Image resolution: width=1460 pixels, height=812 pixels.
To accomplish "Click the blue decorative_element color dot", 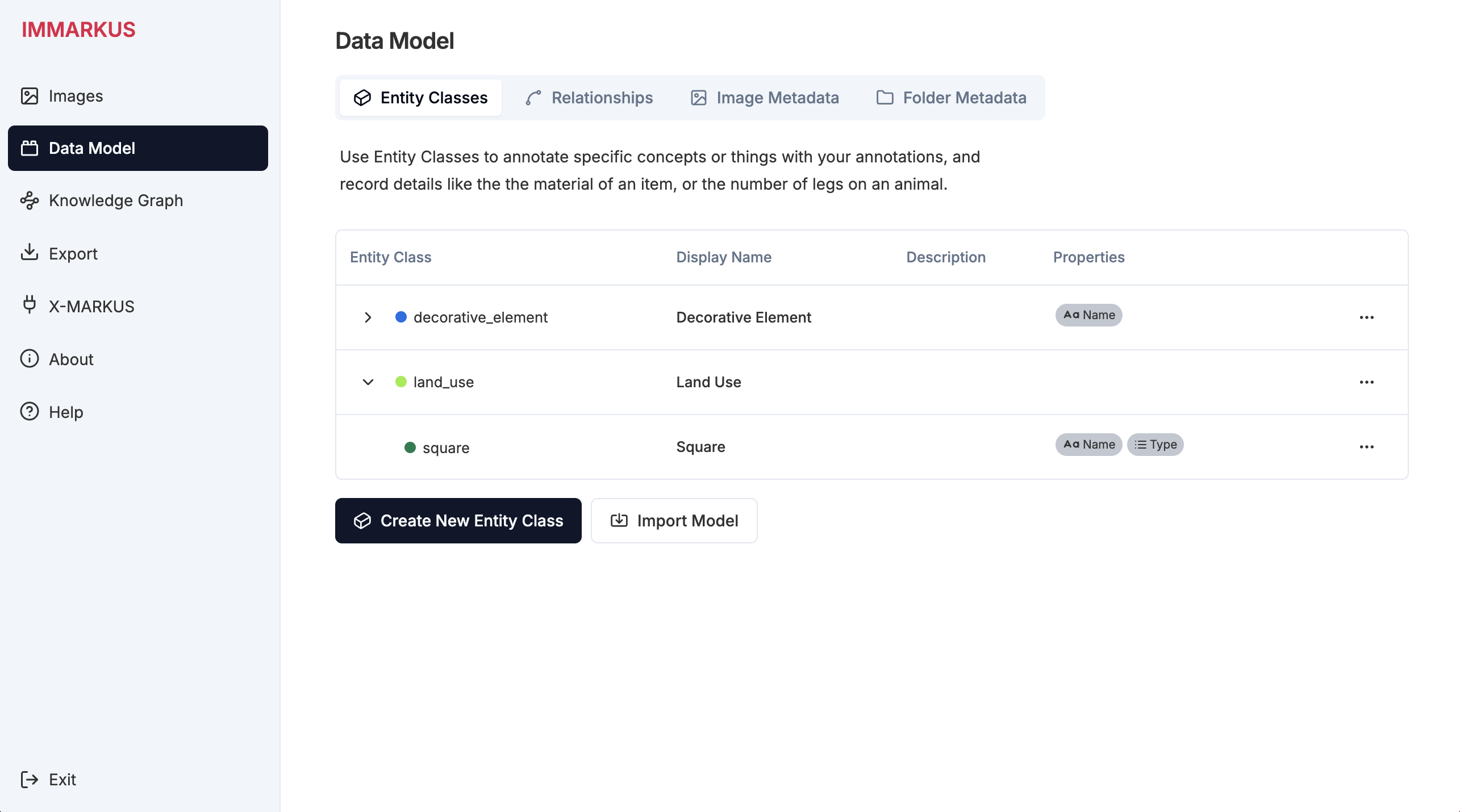I will 401,317.
